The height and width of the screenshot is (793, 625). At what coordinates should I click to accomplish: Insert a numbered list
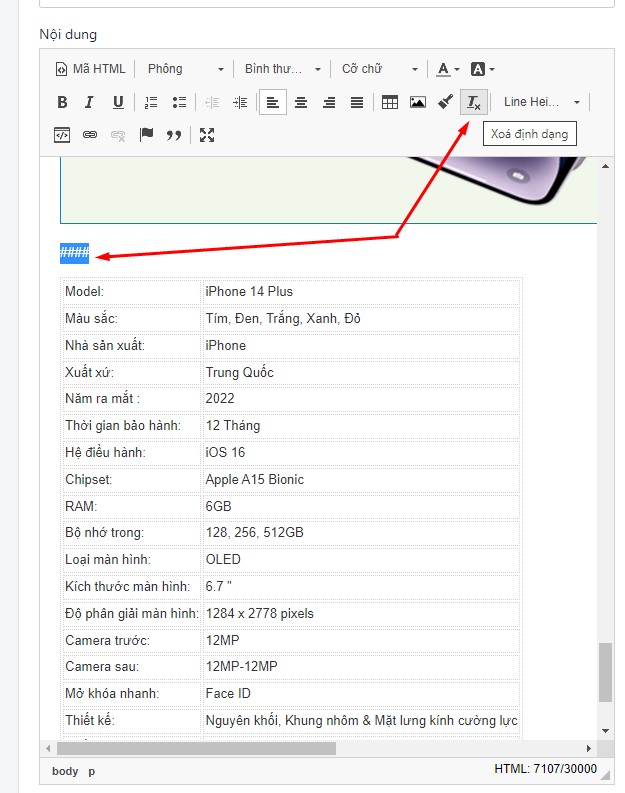click(151, 102)
